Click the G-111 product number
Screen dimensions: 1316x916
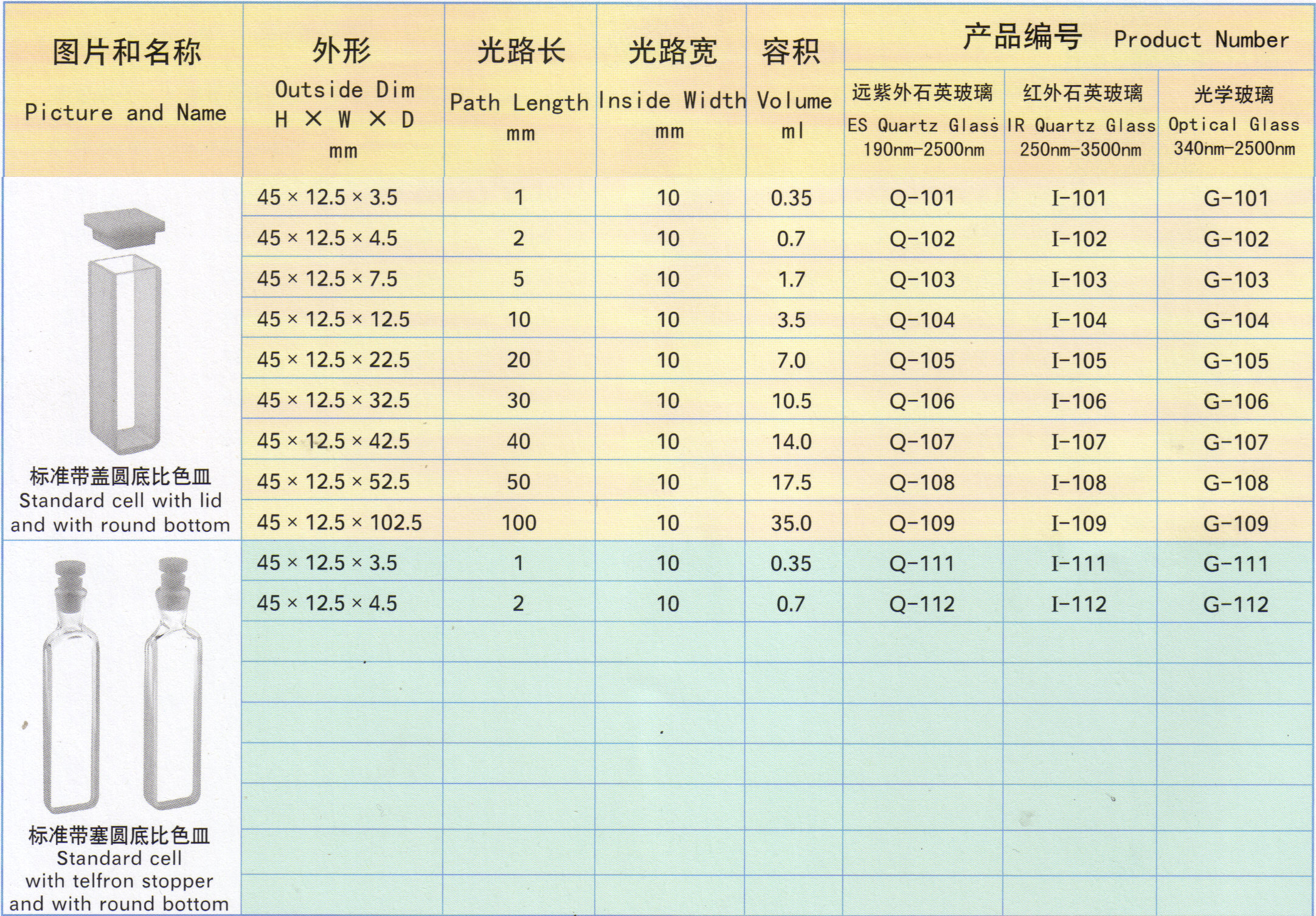click(1236, 564)
